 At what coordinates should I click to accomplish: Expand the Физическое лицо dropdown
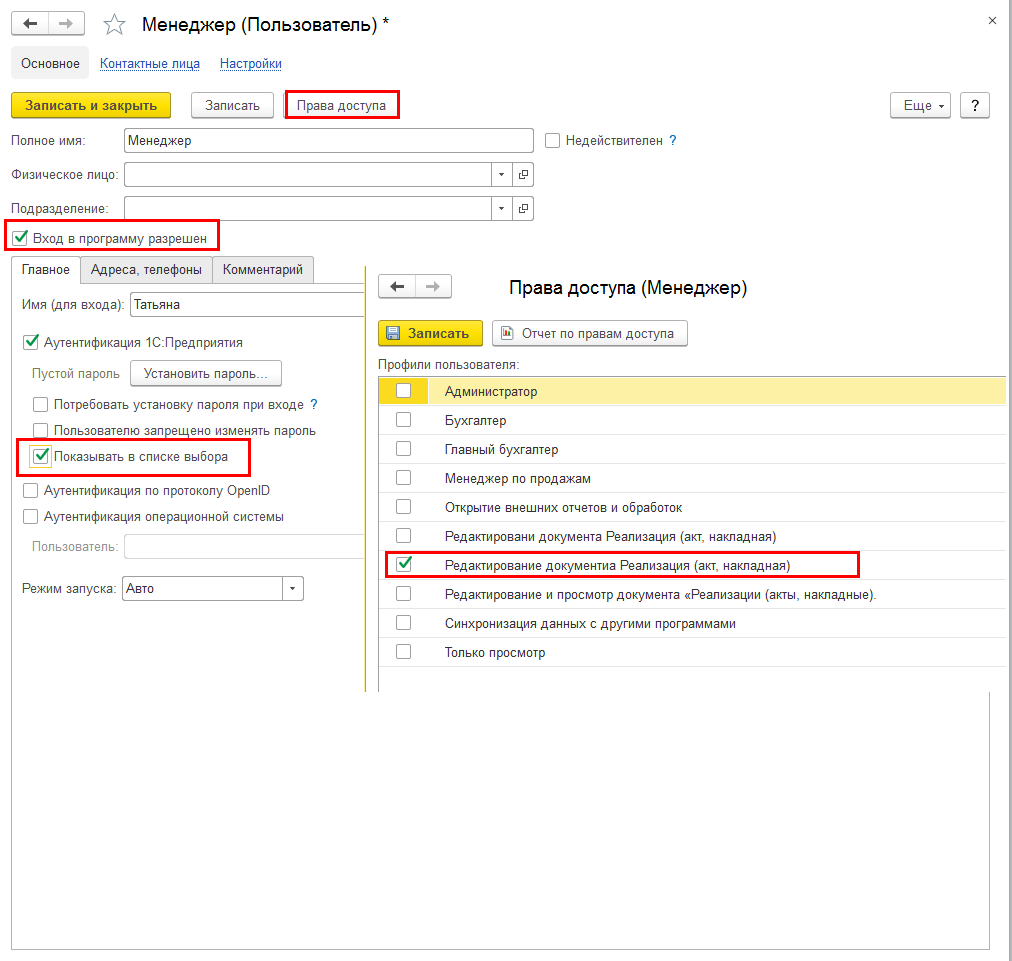point(501,174)
